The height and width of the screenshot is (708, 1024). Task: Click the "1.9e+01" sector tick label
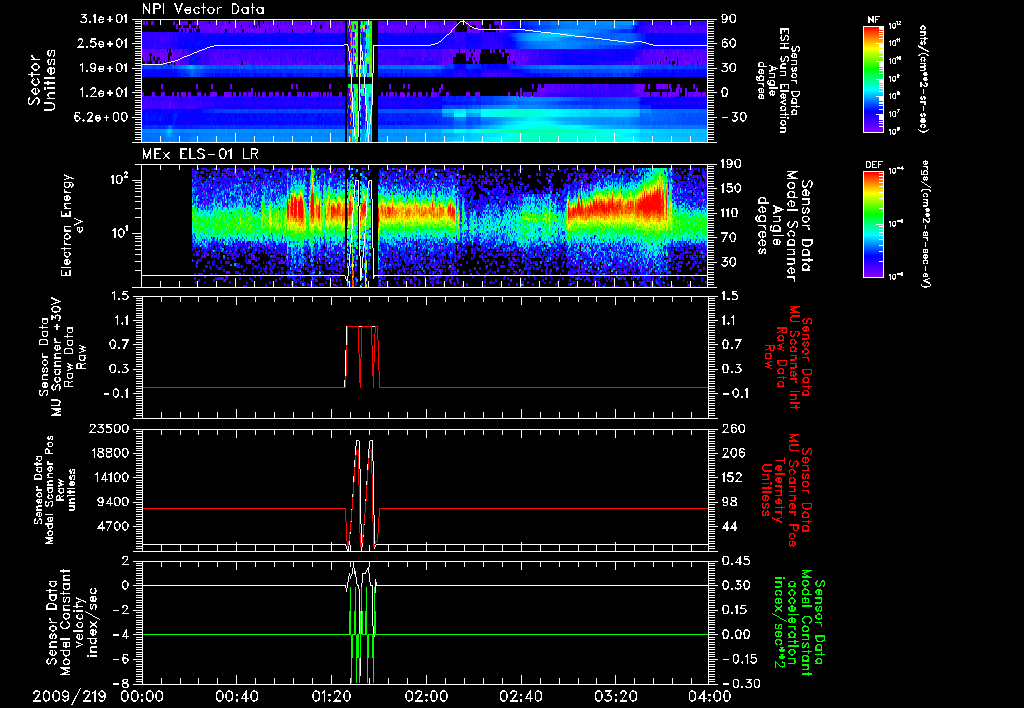(104, 68)
